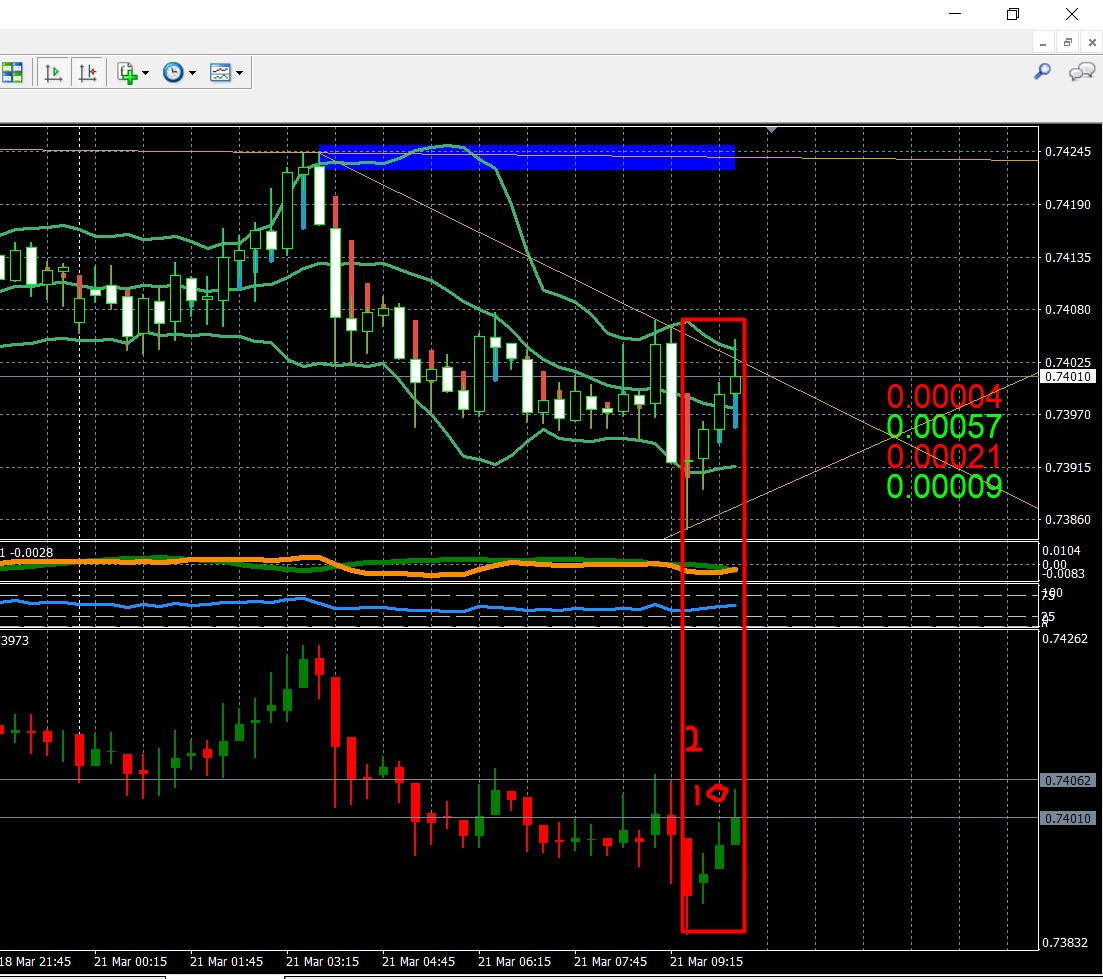Click the Periods clock icon
The width and height of the screenshot is (1103, 979).
(172, 71)
